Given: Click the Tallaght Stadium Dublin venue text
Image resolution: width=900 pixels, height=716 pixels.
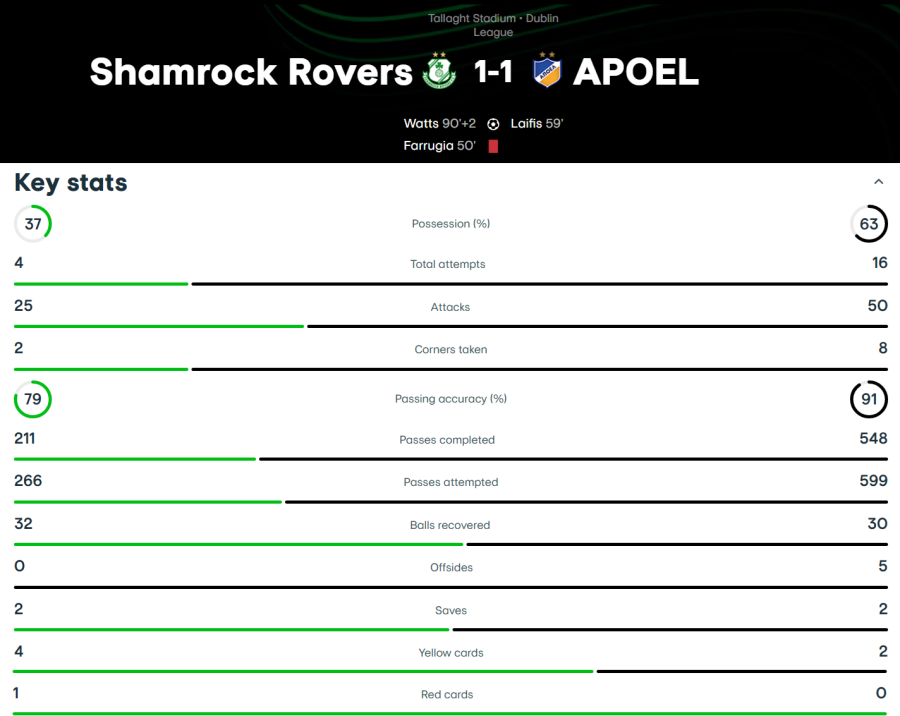Looking at the screenshot, I should (x=493, y=18).
